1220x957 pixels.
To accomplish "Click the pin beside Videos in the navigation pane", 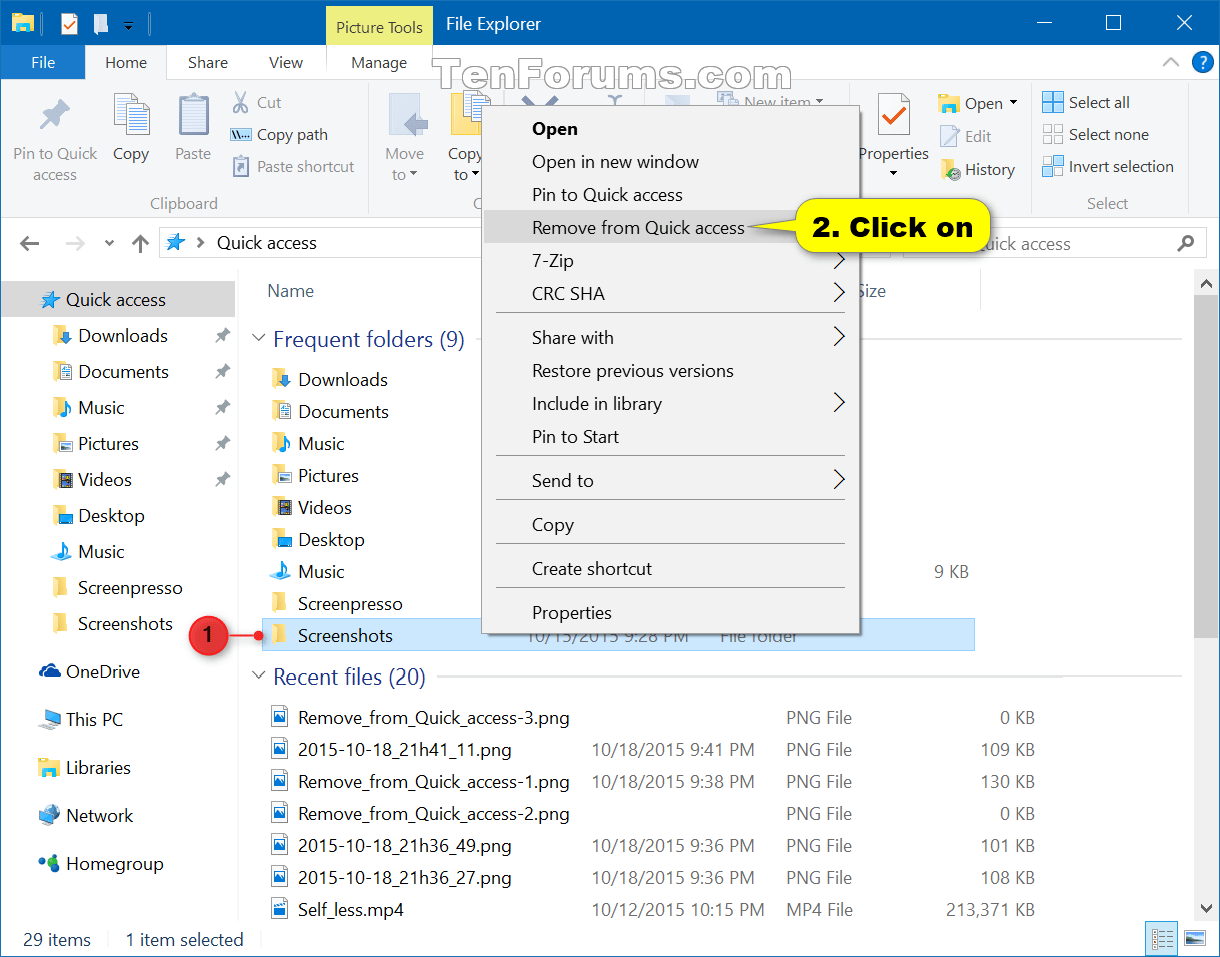I will pos(222,480).
